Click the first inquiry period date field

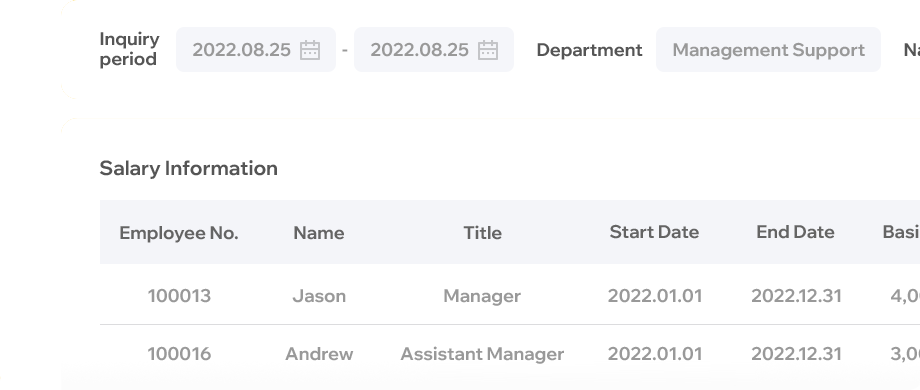pyautogui.click(x=256, y=49)
